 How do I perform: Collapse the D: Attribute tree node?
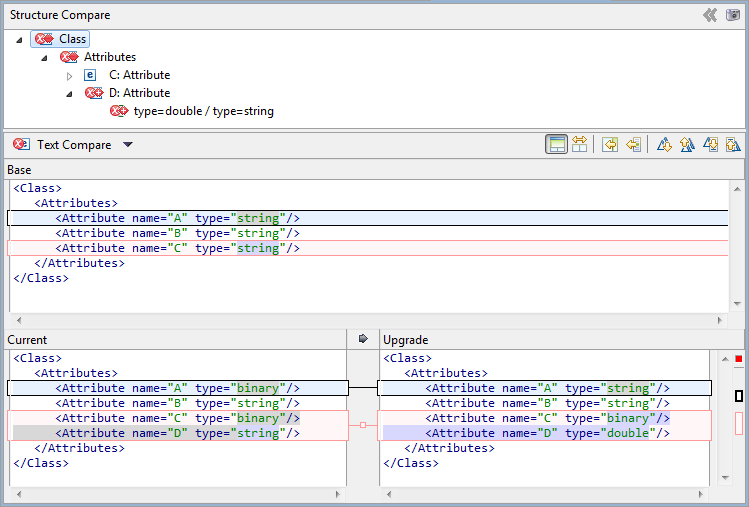point(69,93)
